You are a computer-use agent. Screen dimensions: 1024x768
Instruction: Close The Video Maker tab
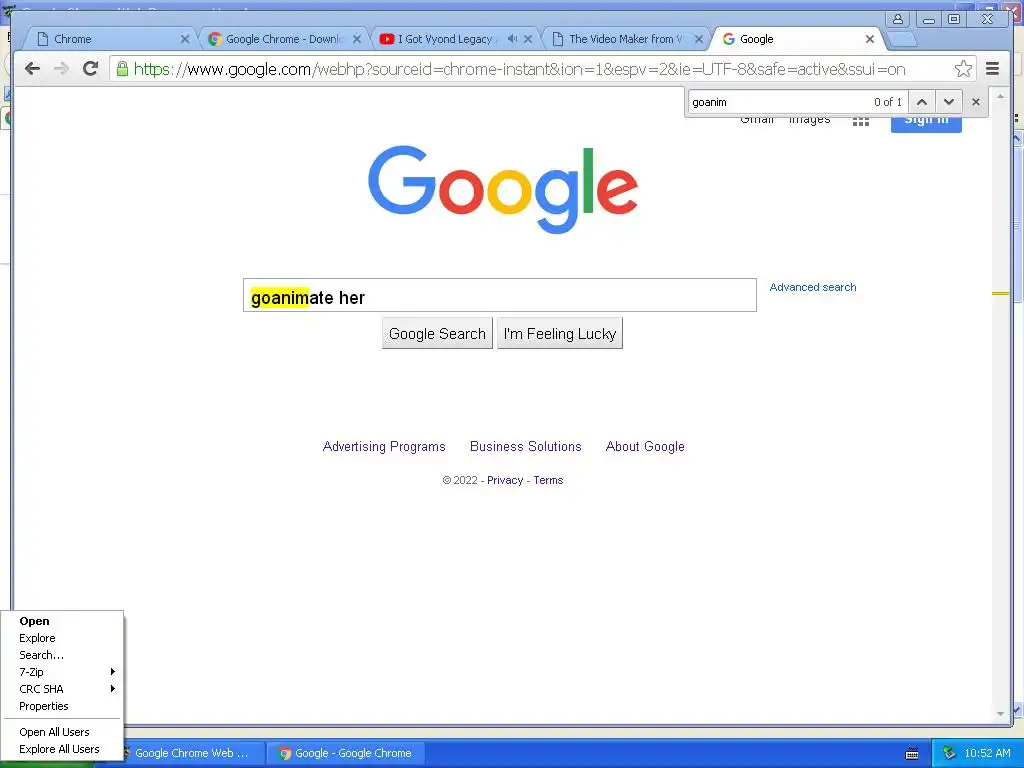click(699, 39)
